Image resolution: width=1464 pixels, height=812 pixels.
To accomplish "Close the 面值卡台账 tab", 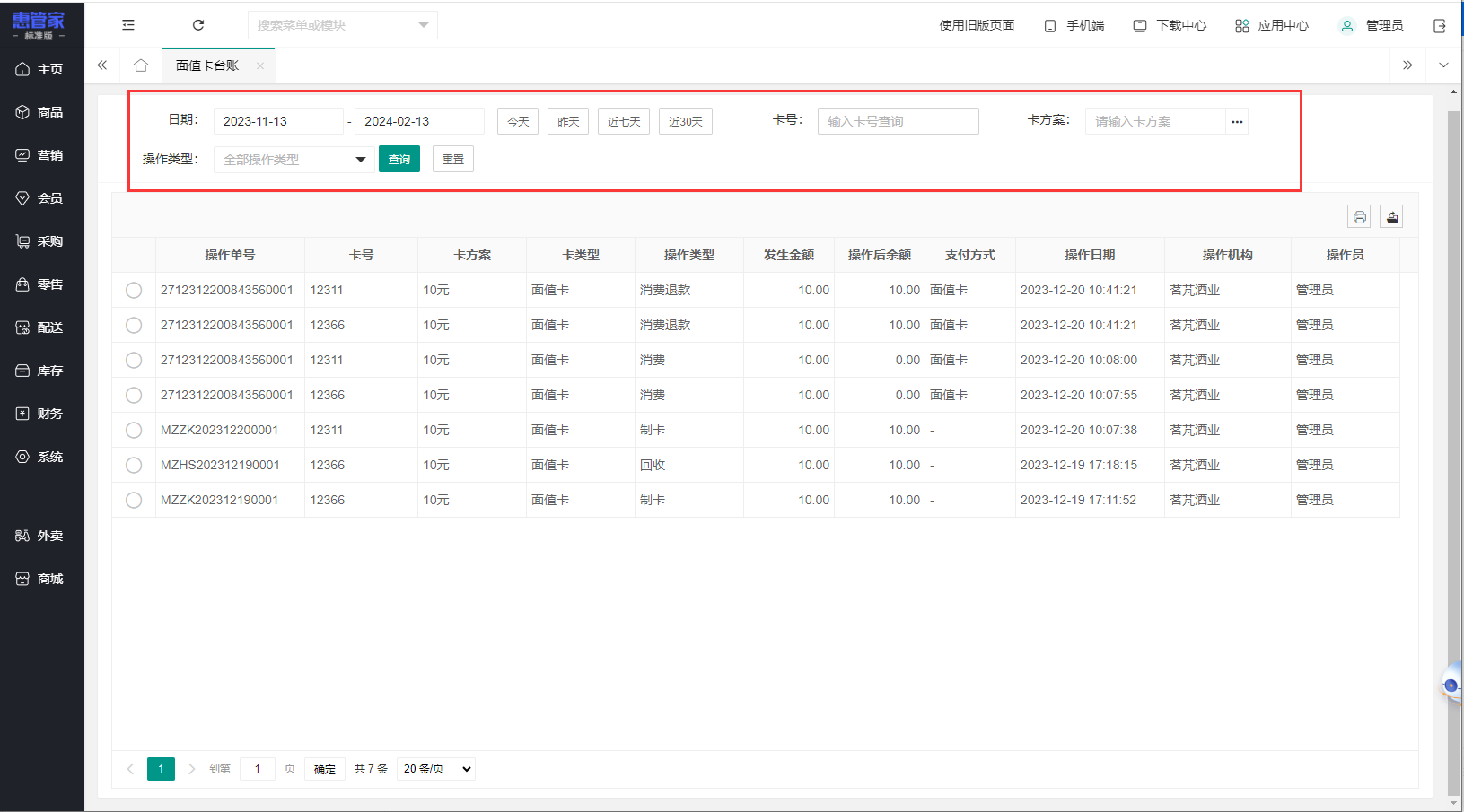I will click(x=260, y=65).
